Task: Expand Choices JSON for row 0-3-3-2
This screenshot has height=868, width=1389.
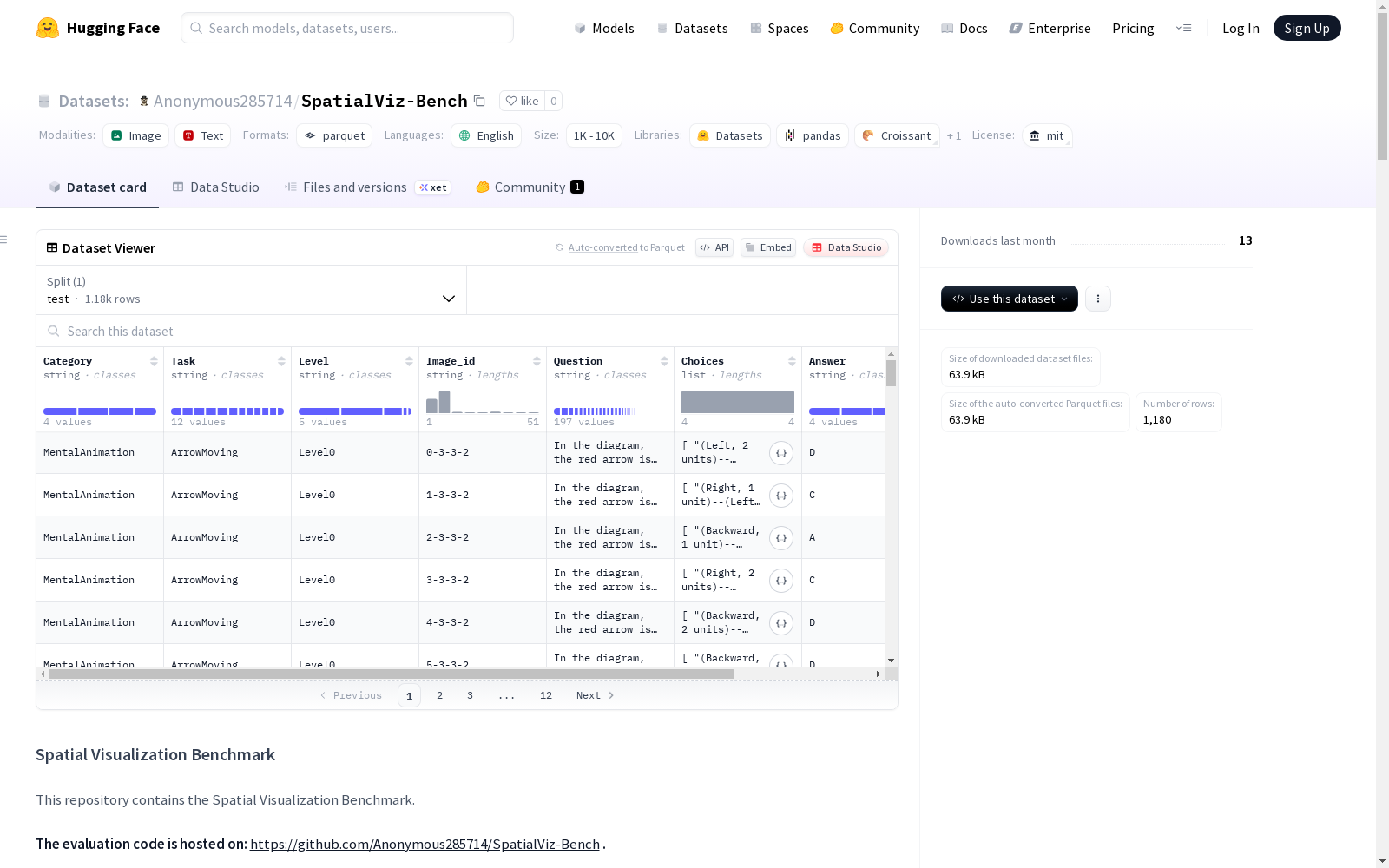Action: 781,453
